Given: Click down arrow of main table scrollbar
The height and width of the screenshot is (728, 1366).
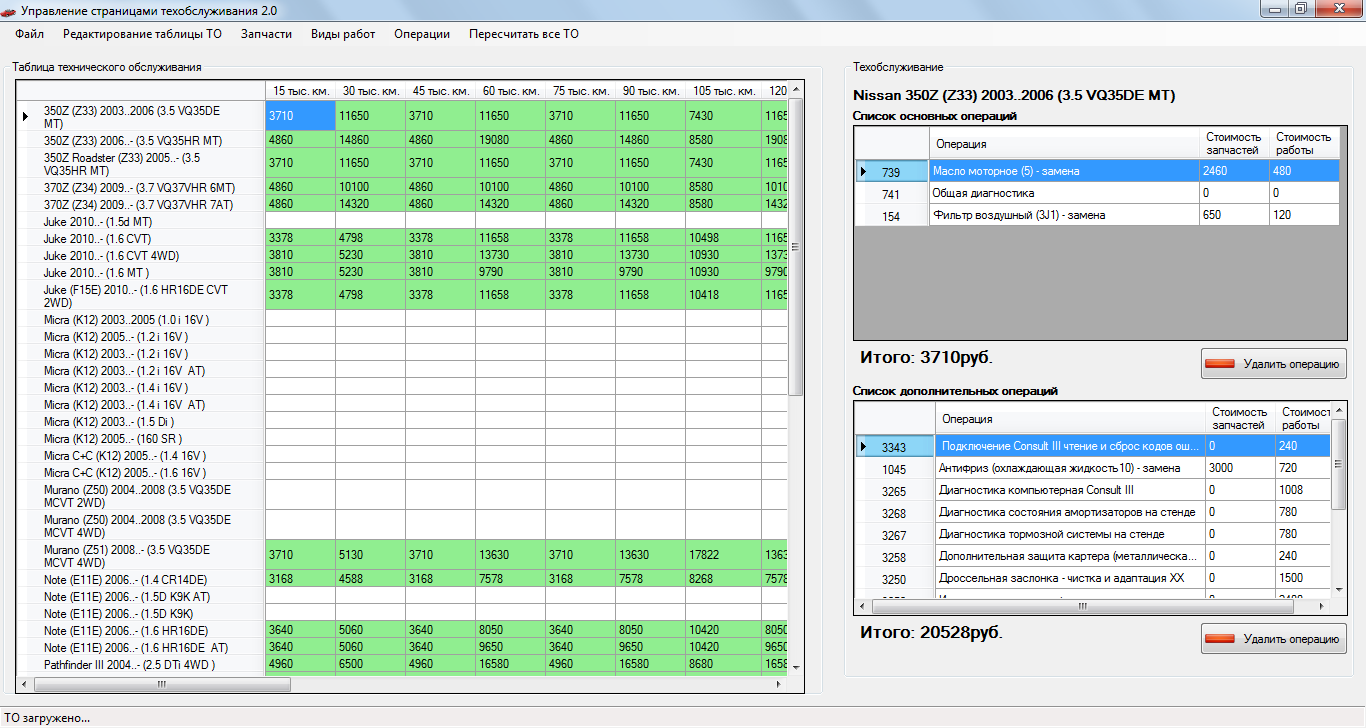Looking at the screenshot, I should [796, 666].
